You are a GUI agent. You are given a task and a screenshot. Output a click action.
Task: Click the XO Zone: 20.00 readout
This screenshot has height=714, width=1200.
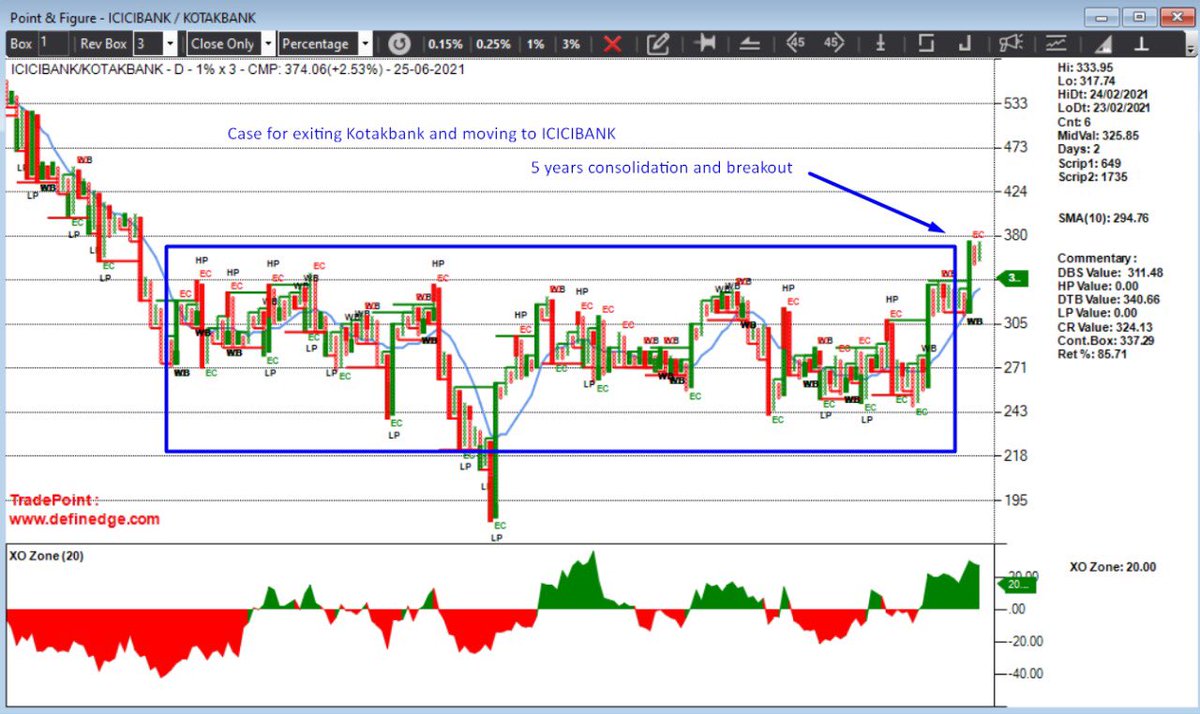tap(1112, 567)
